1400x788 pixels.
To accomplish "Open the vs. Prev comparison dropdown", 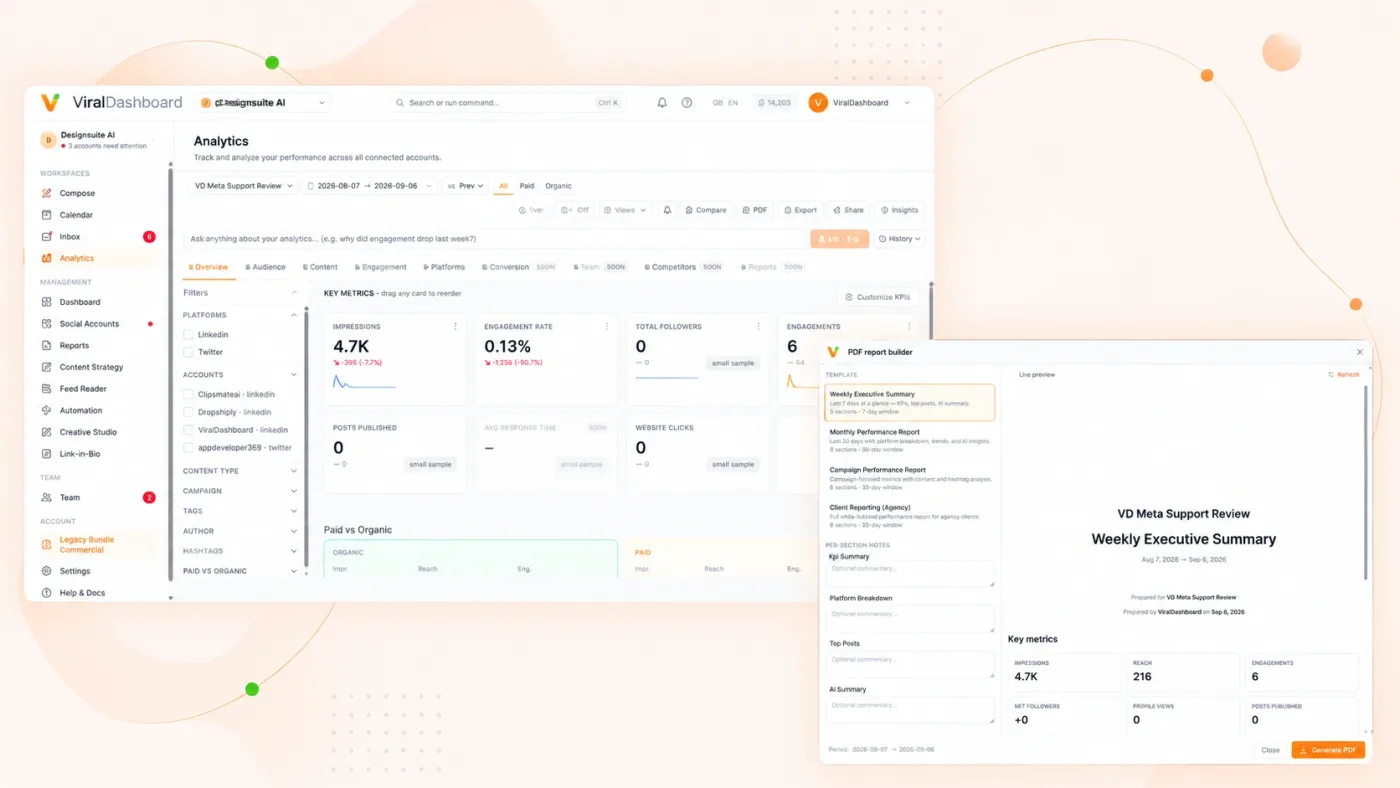I will pos(465,186).
